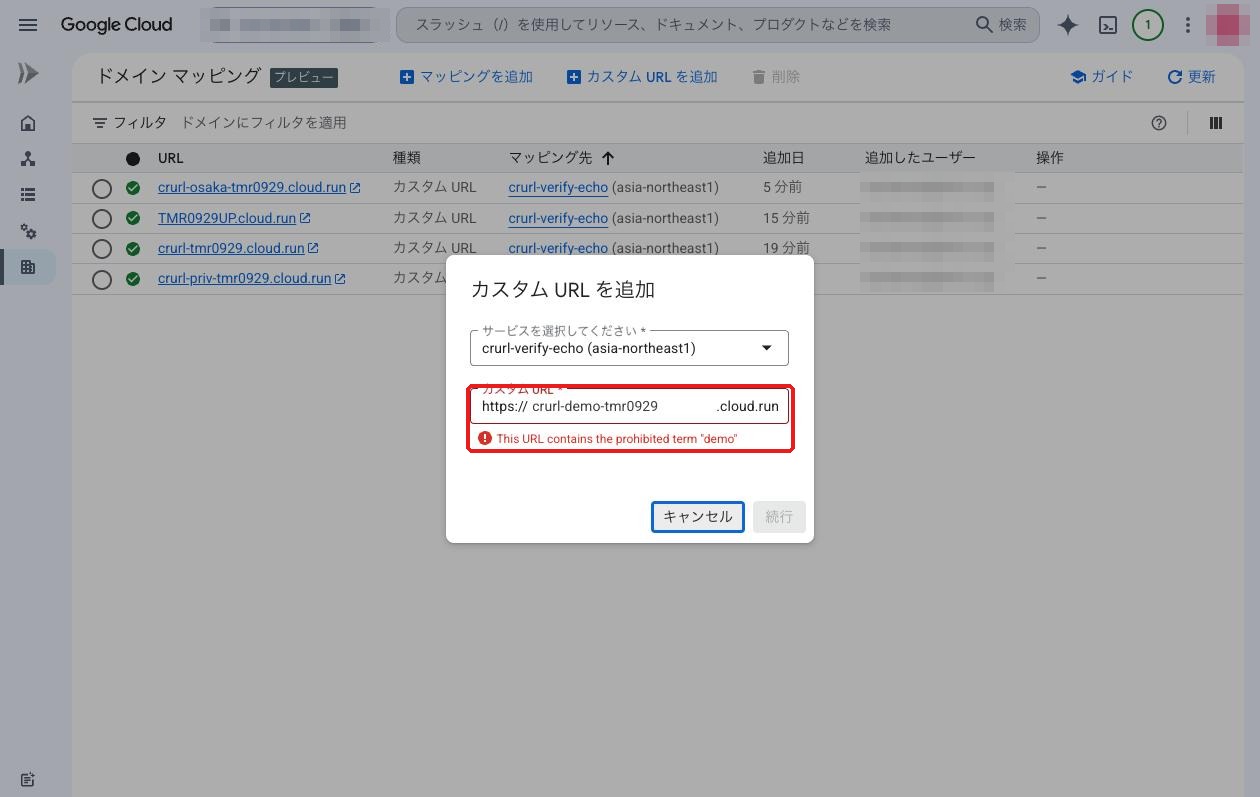Open release notes icon at sidebar bottom
The width and height of the screenshot is (1260, 797).
pyautogui.click(x=28, y=779)
